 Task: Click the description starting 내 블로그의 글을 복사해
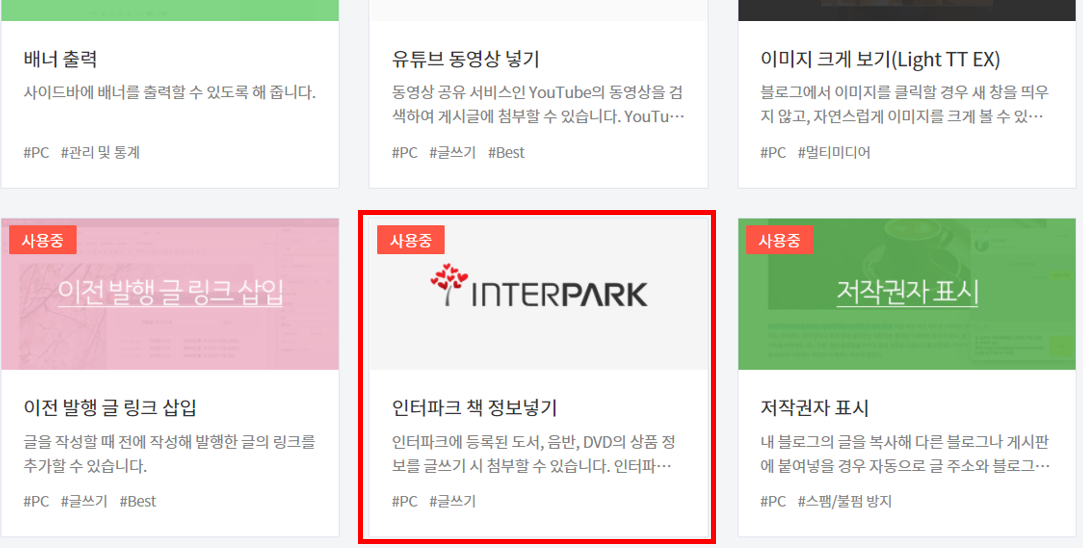(905, 453)
